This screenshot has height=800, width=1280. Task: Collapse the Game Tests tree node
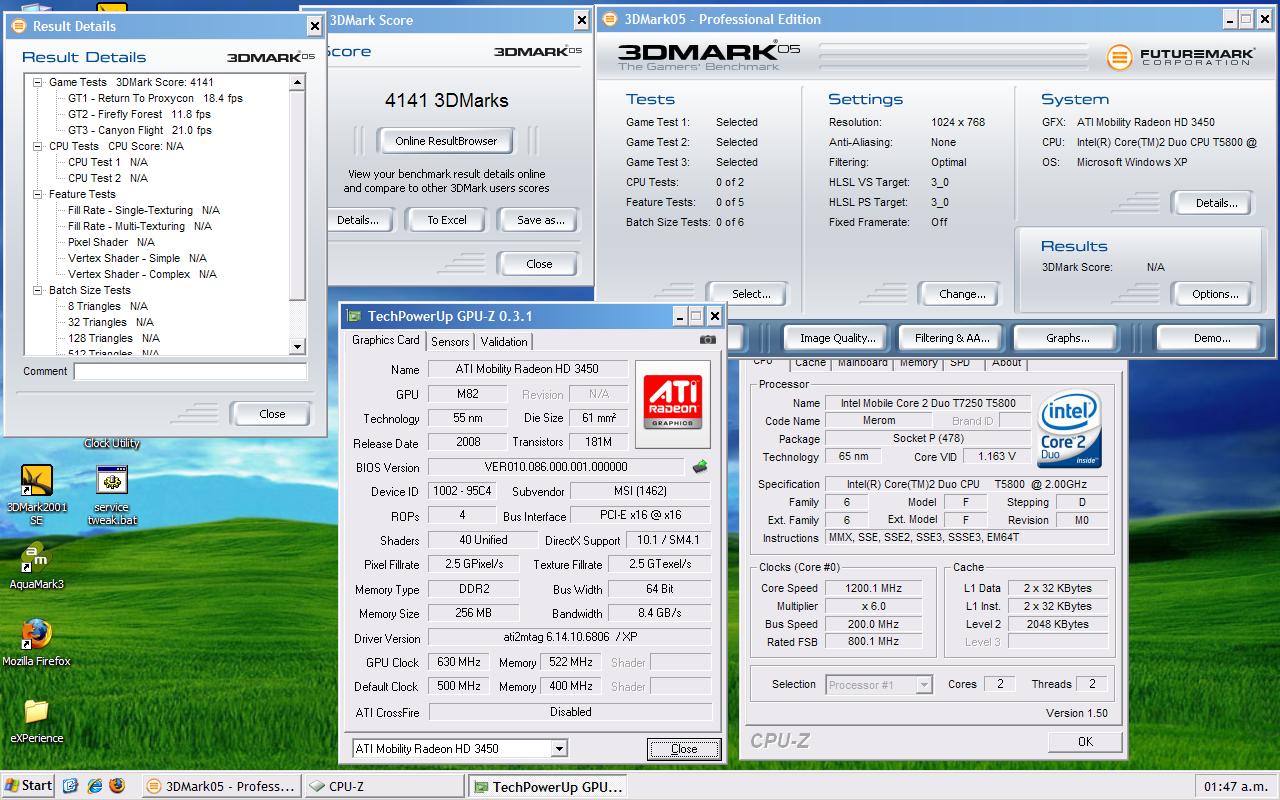point(38,82)
